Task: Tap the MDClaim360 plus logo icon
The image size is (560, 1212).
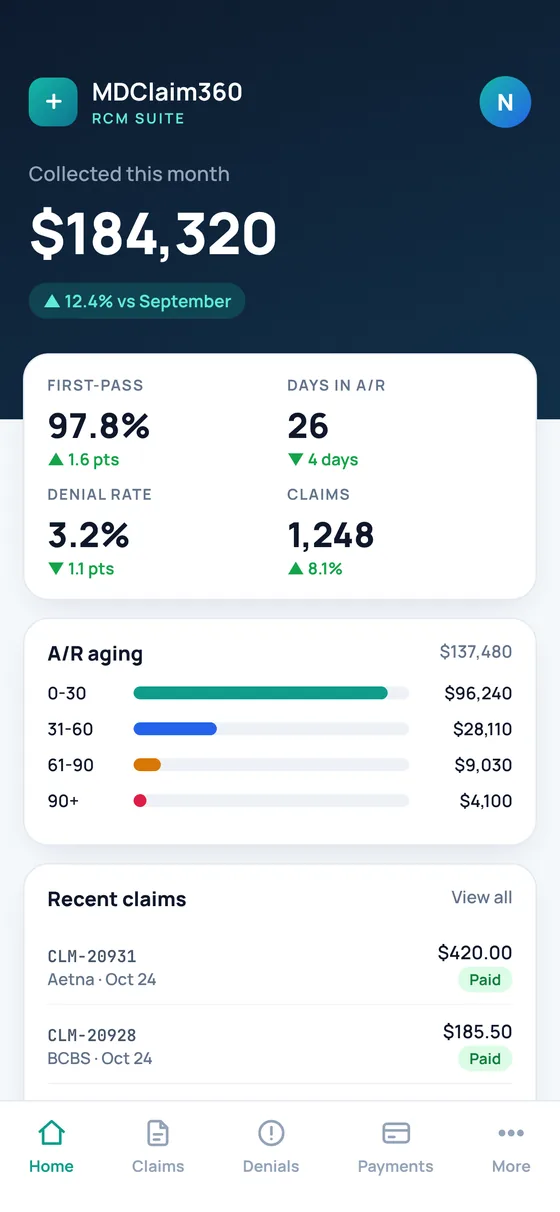Action: pyautogui.click(x=53, y=102)
